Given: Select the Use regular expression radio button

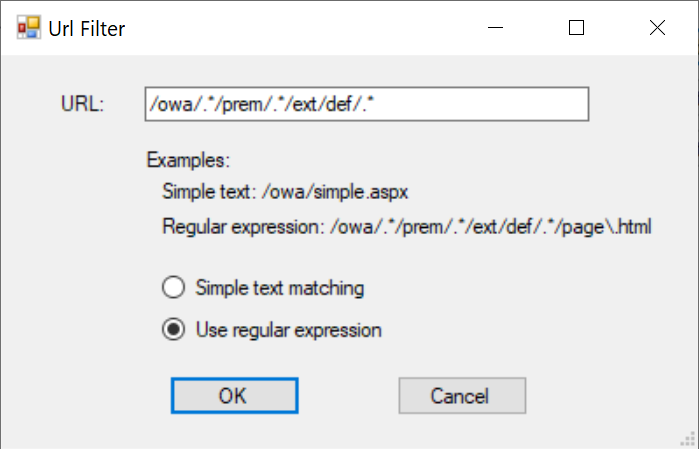Looking at the screenshot, I should (x=173, y=329).
